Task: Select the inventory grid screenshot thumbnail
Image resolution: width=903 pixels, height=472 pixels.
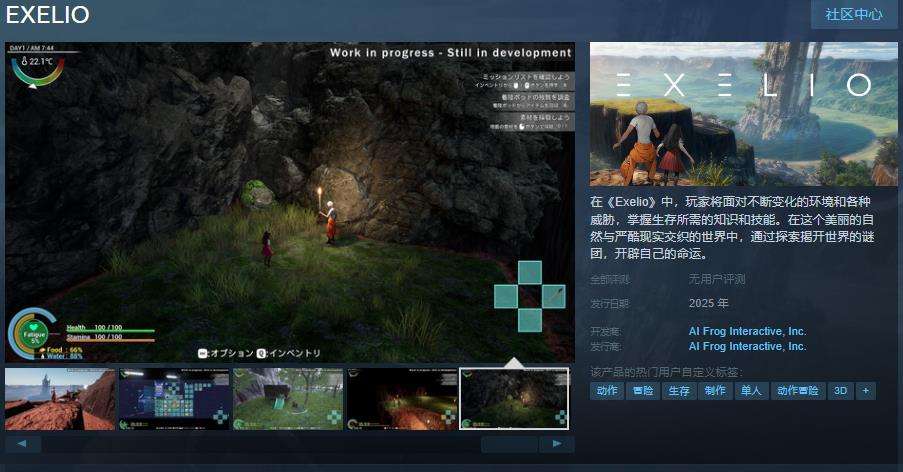Action: [174, 399]
